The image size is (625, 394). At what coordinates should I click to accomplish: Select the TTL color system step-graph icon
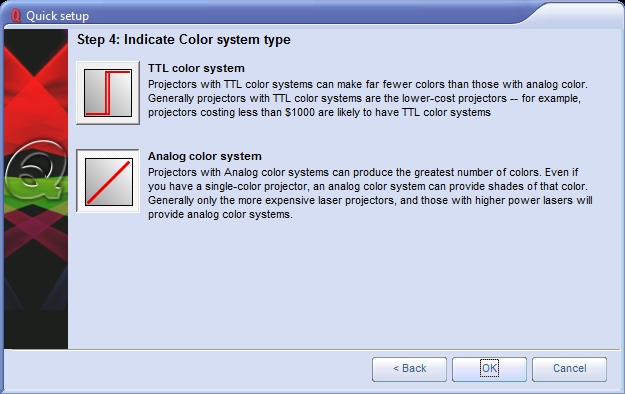click(x=108, y=93)
